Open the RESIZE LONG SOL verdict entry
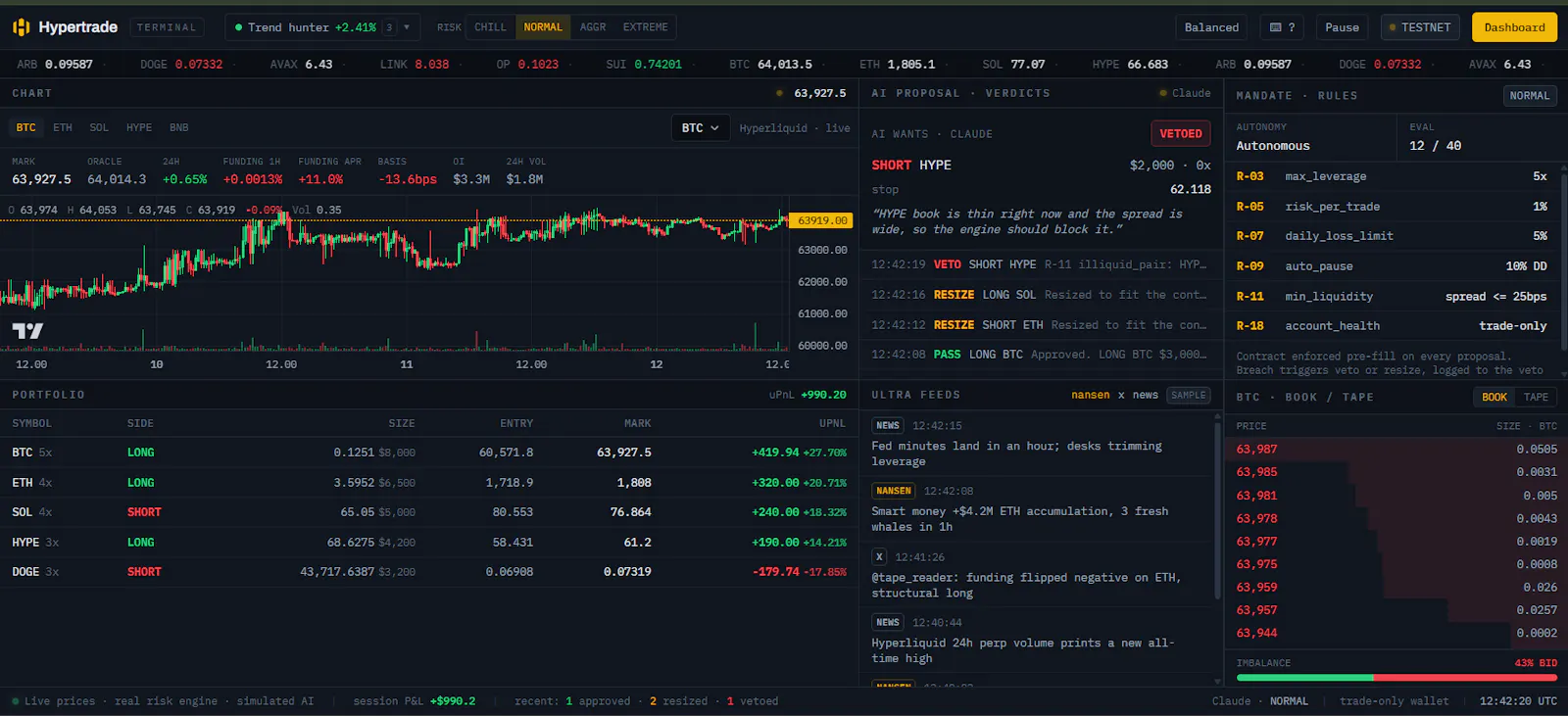Image resolution: width=1568 pixels, height=716 pixels. (1041, 295)
